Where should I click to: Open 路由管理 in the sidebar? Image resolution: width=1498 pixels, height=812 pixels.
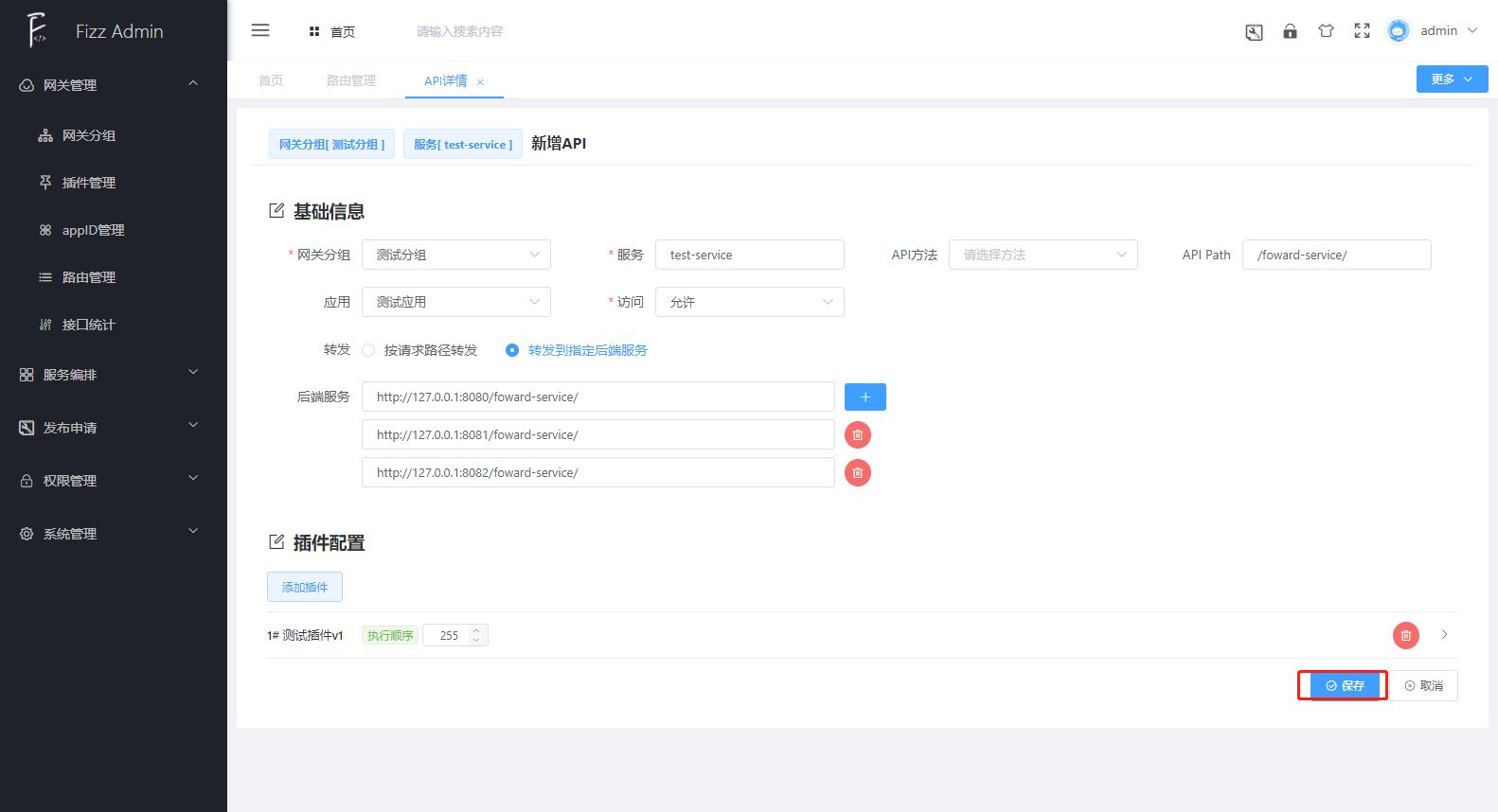tap(114, 277)
